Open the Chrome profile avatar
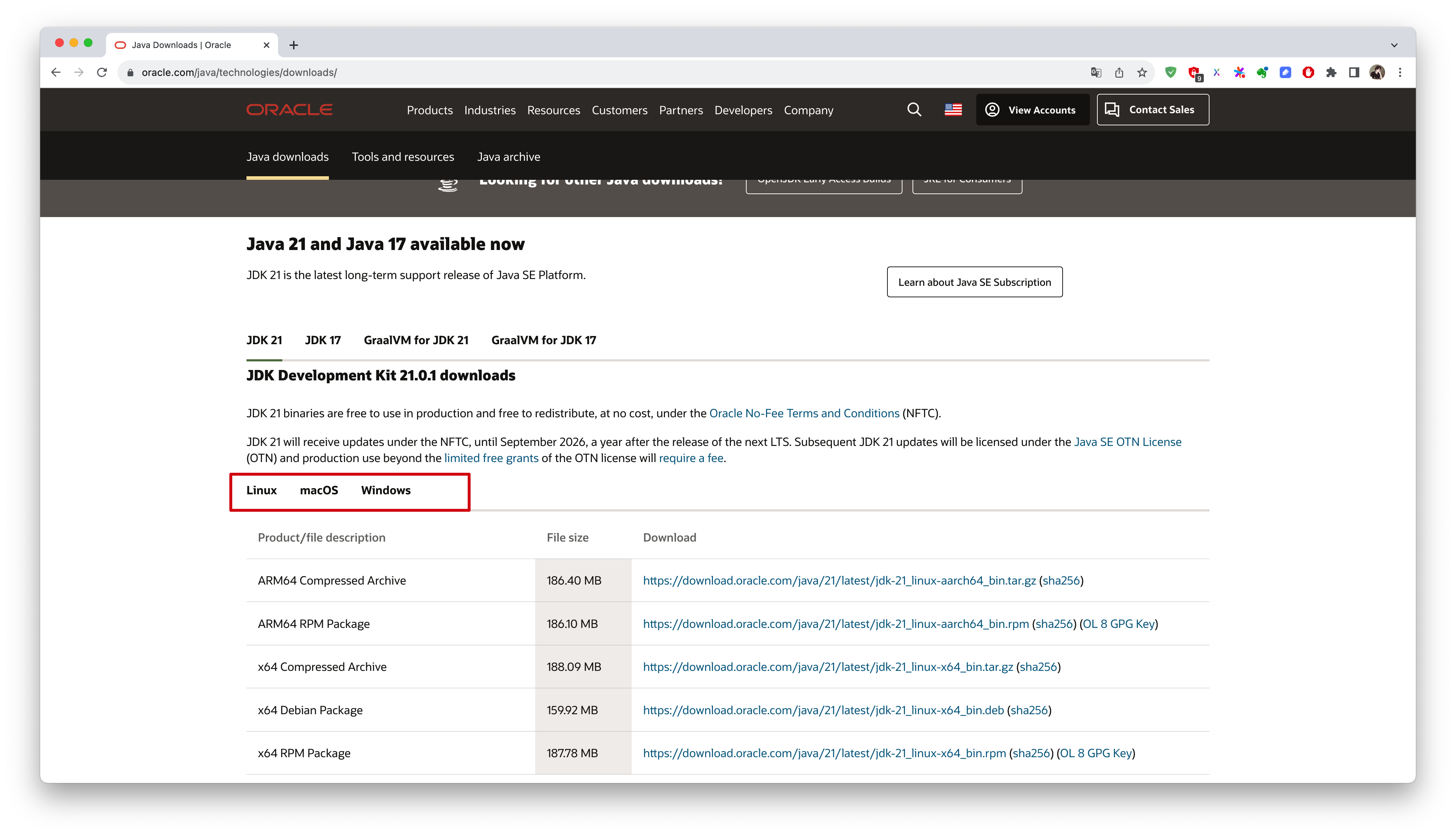This screenshot has height=836, width=1456. point(1377,72)
